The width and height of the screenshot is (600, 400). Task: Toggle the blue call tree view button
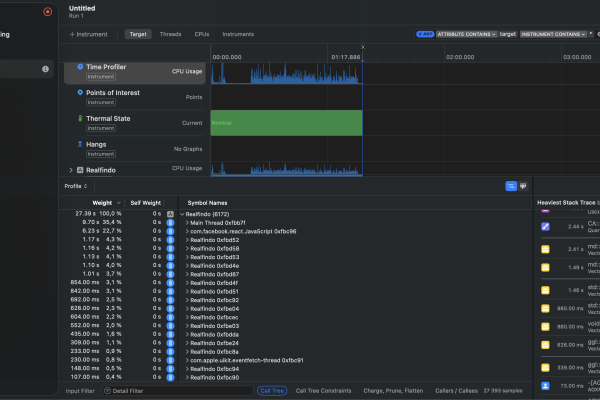(x=511, y=186)
